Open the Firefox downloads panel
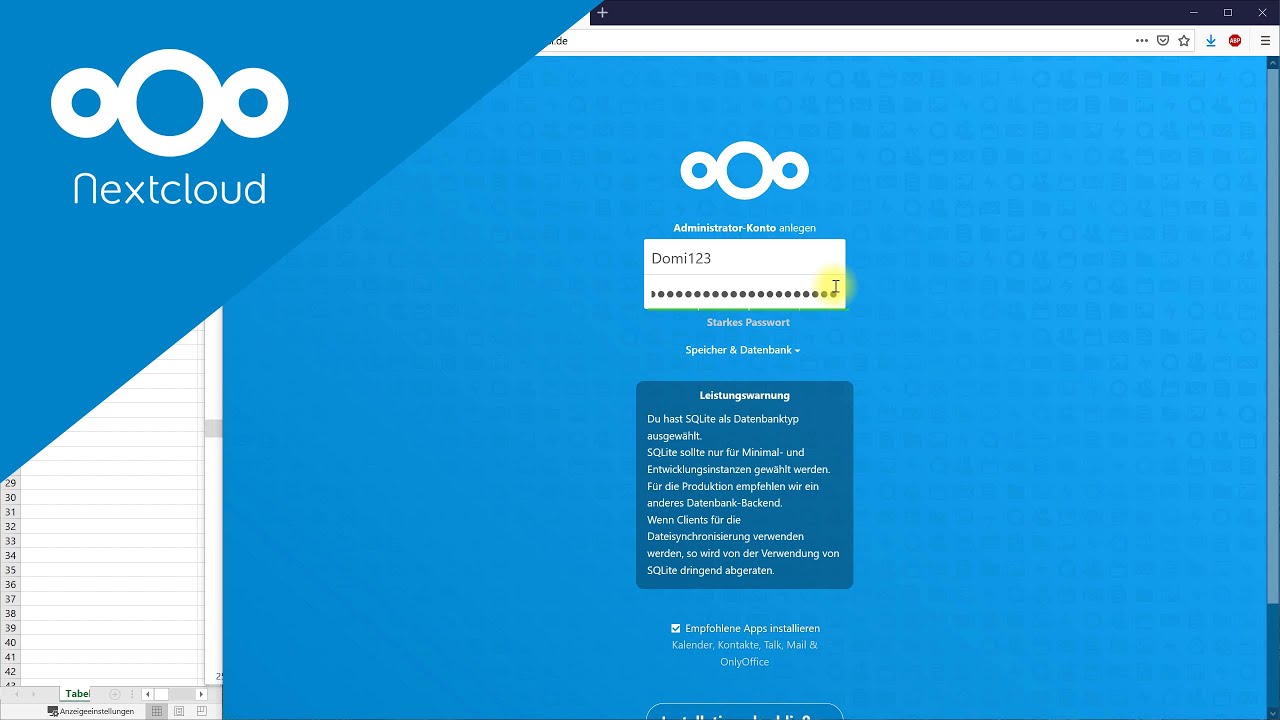 pos(1211,41)
